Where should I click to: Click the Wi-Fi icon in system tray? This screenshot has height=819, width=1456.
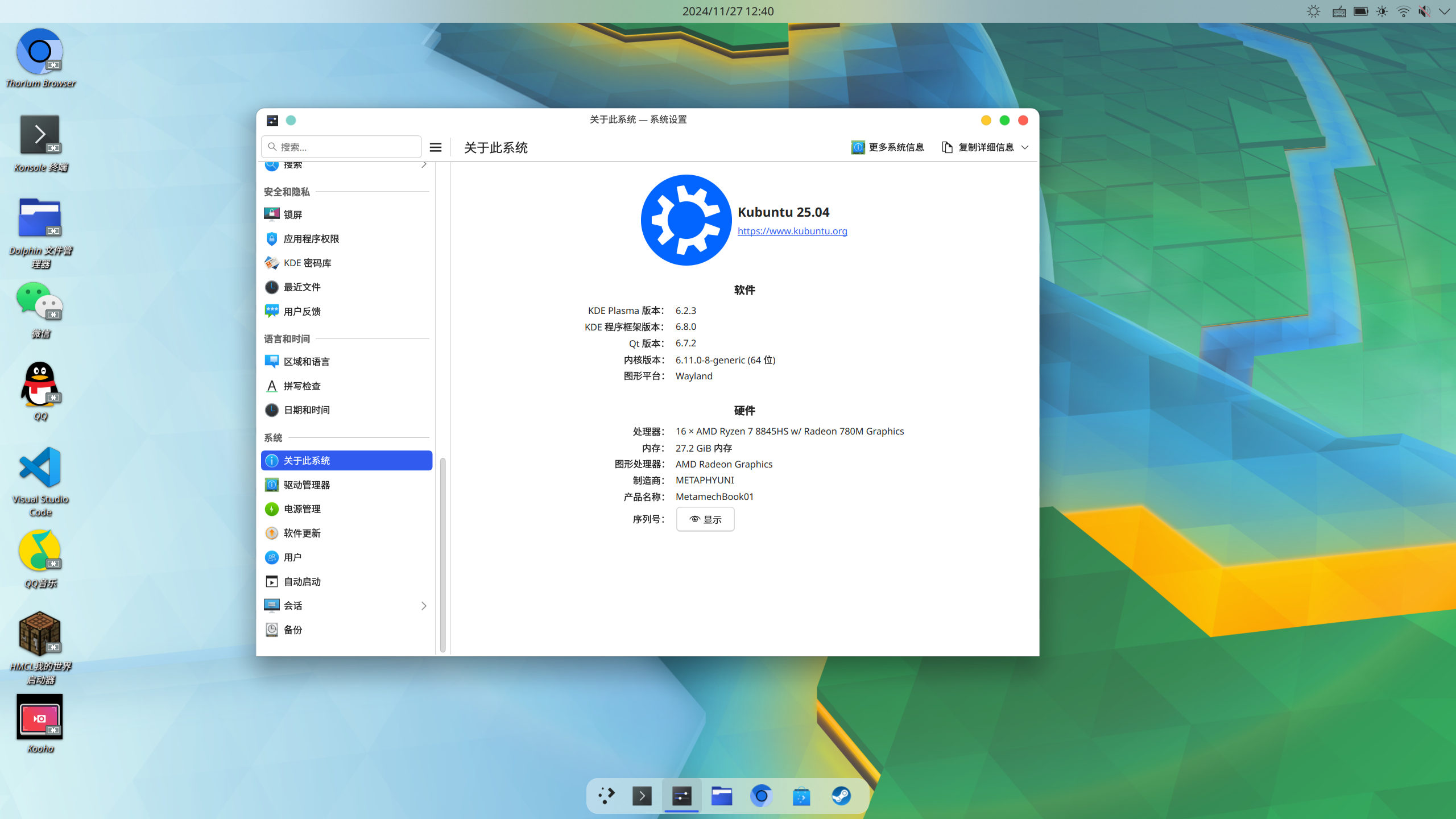pyautogui.click(x=1404, y=11)
